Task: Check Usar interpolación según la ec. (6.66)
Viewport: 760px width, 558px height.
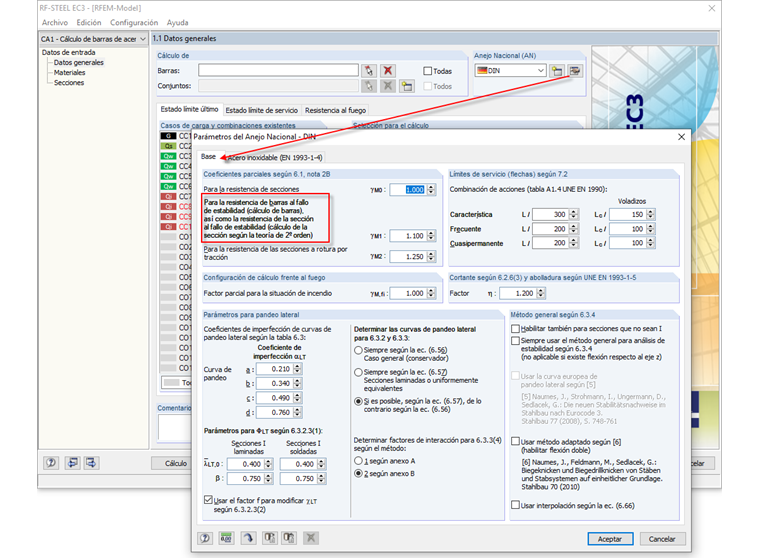Action: (516, 505)
